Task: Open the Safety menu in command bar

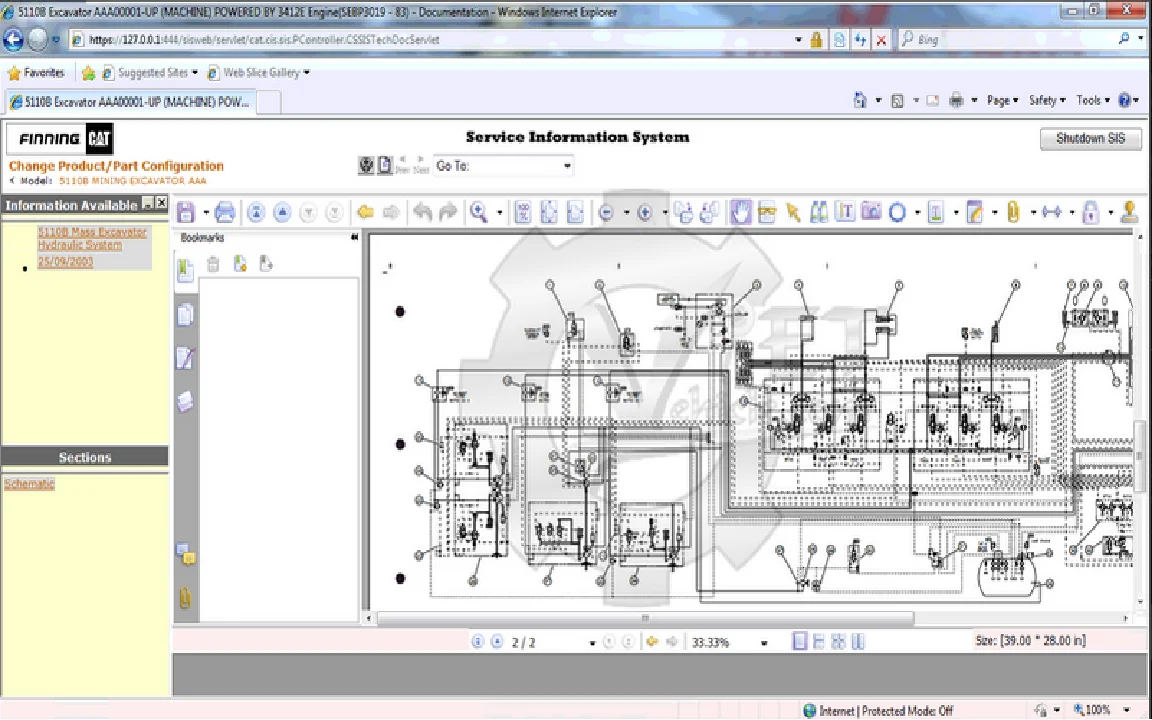Action: pos(1046,100)
